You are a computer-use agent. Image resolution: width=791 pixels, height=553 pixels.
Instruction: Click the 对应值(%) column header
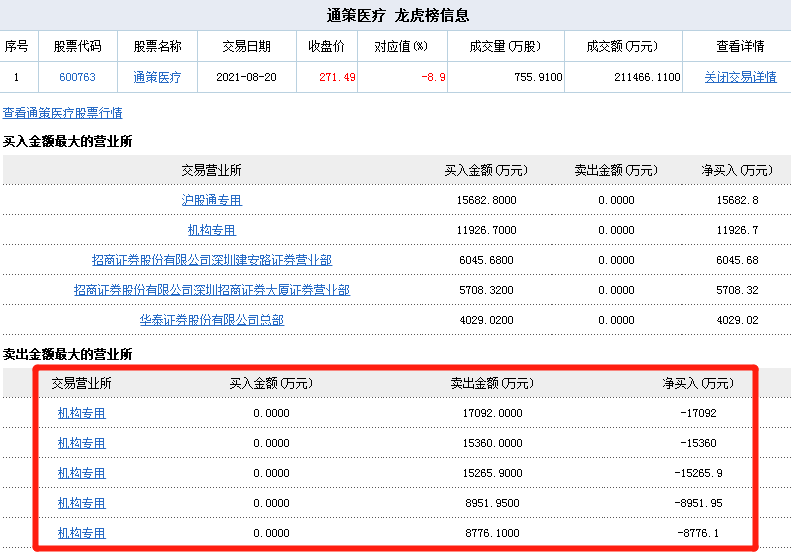[x=401, y=46]
